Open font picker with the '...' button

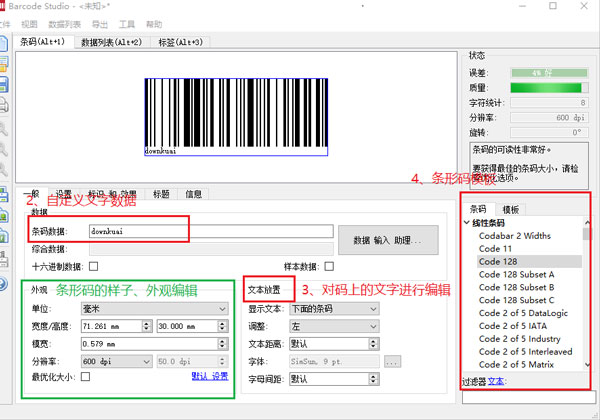click(392, 362)
